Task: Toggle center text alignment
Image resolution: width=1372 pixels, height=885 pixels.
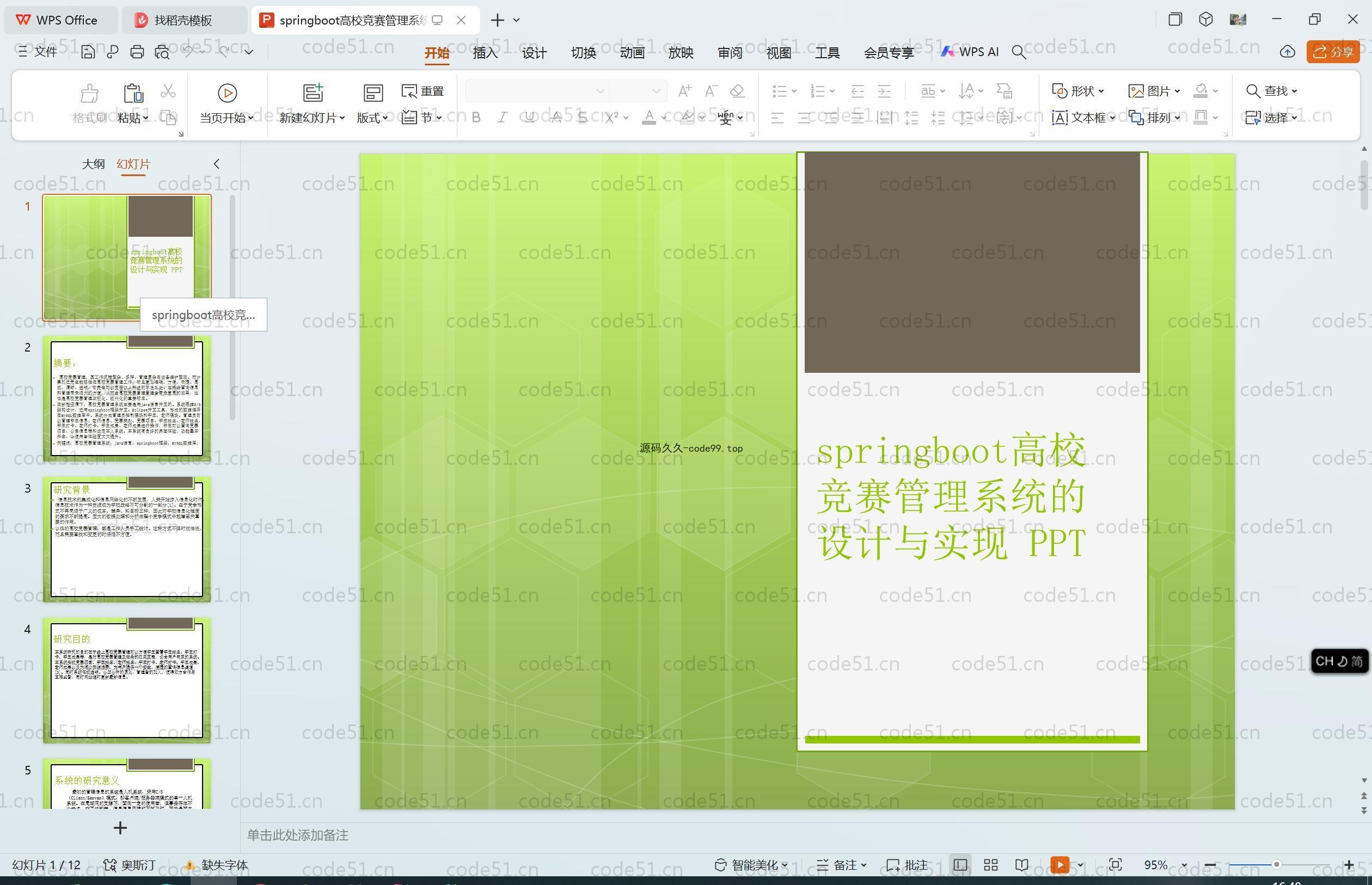Action: coord(804,119)
